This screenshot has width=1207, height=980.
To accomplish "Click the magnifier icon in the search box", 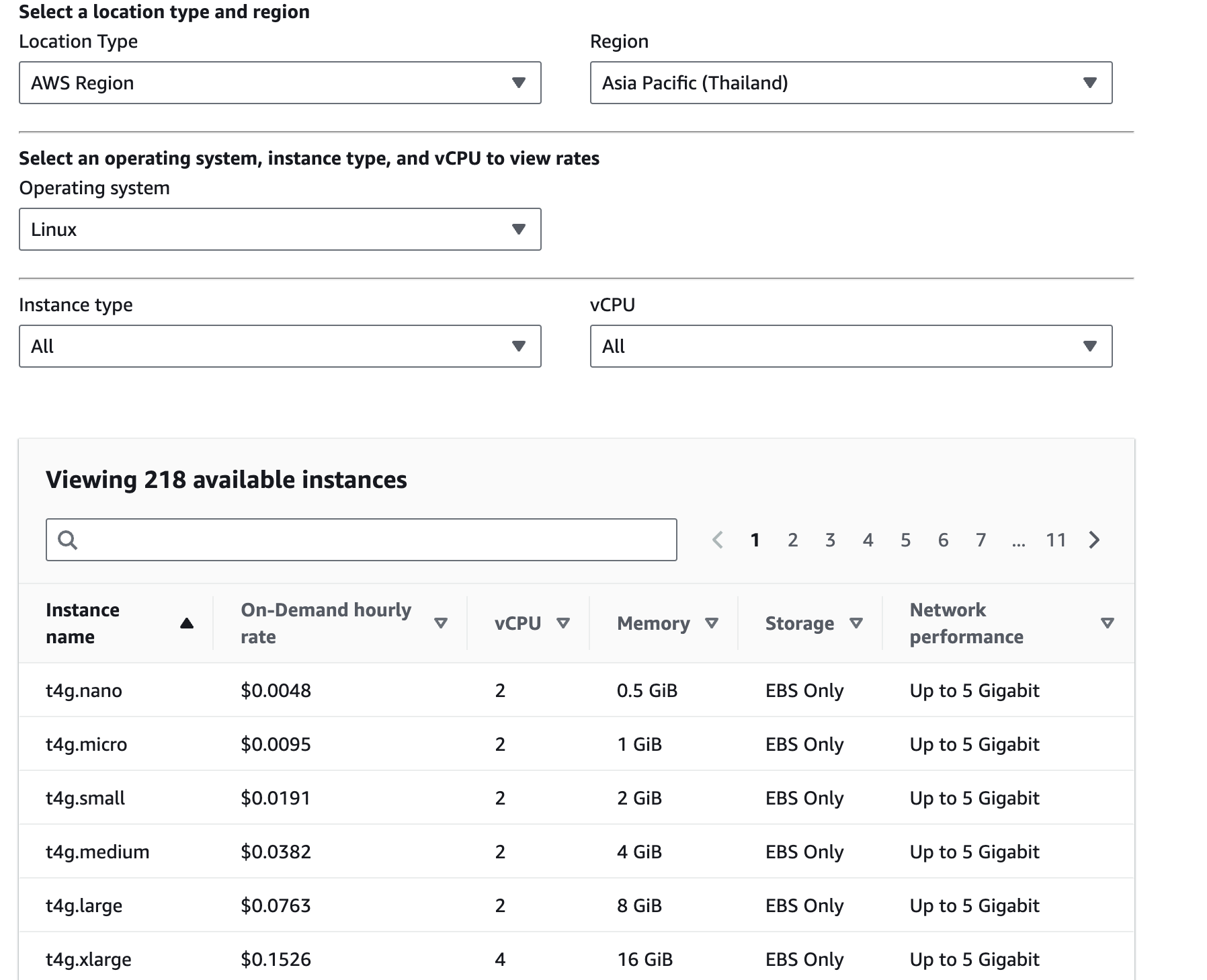I will click(67, 540).
